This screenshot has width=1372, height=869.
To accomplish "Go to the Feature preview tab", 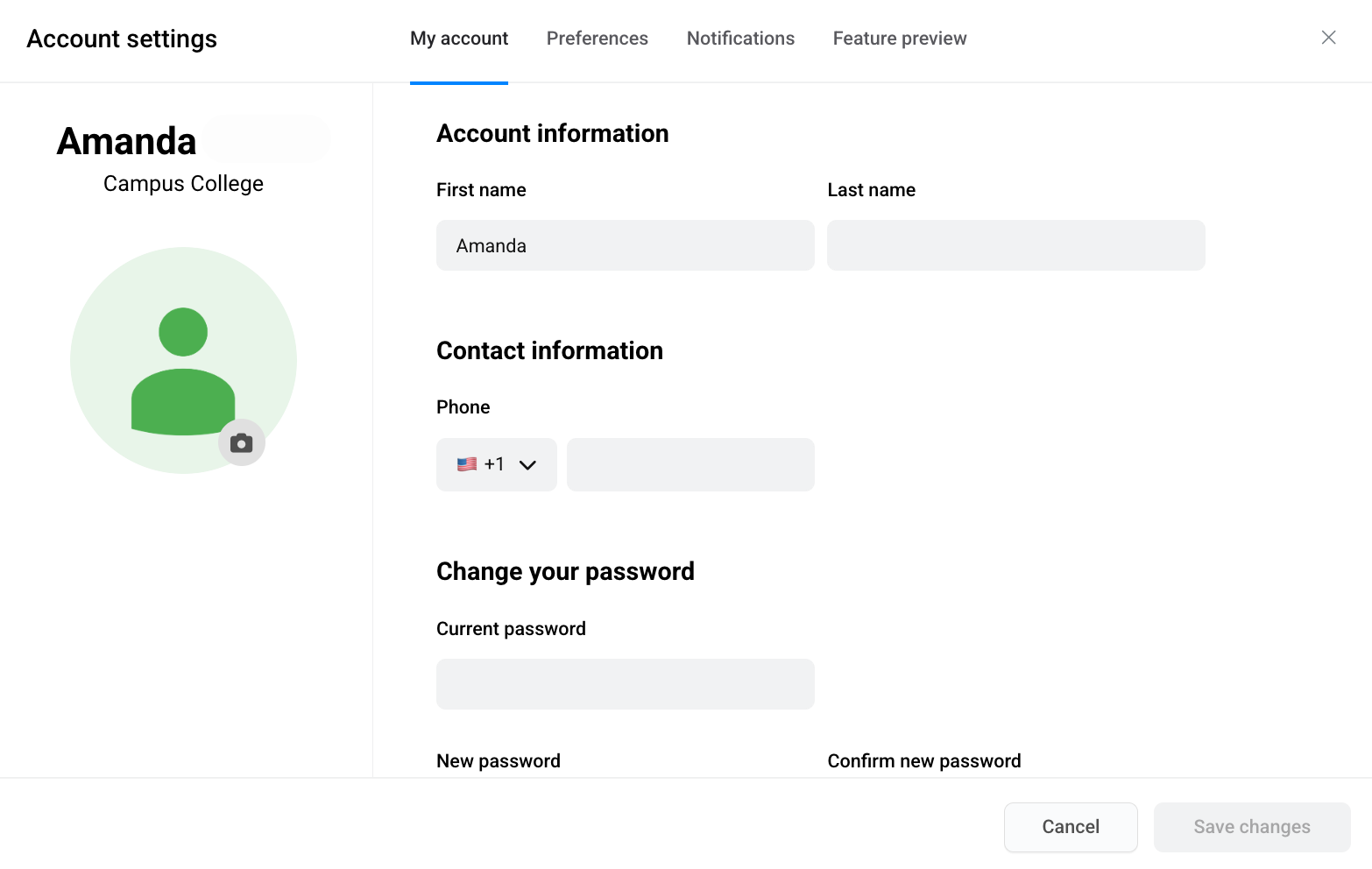I will pyautogui.click(x=899, y=39).
